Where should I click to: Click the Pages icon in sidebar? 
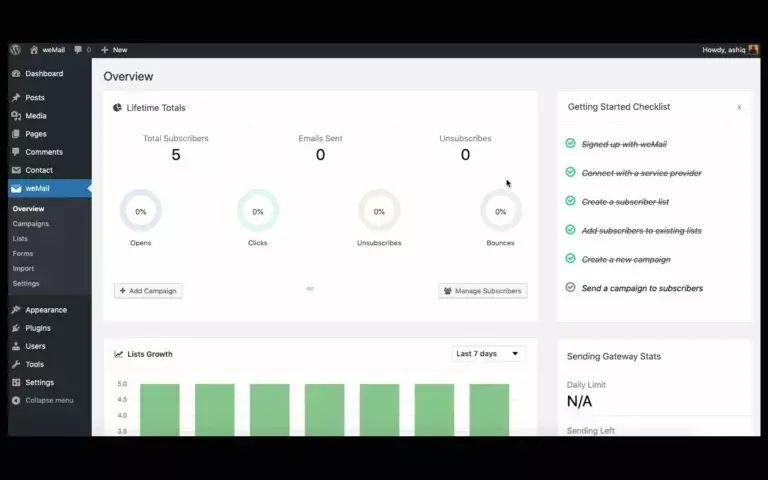click(16, 134)
